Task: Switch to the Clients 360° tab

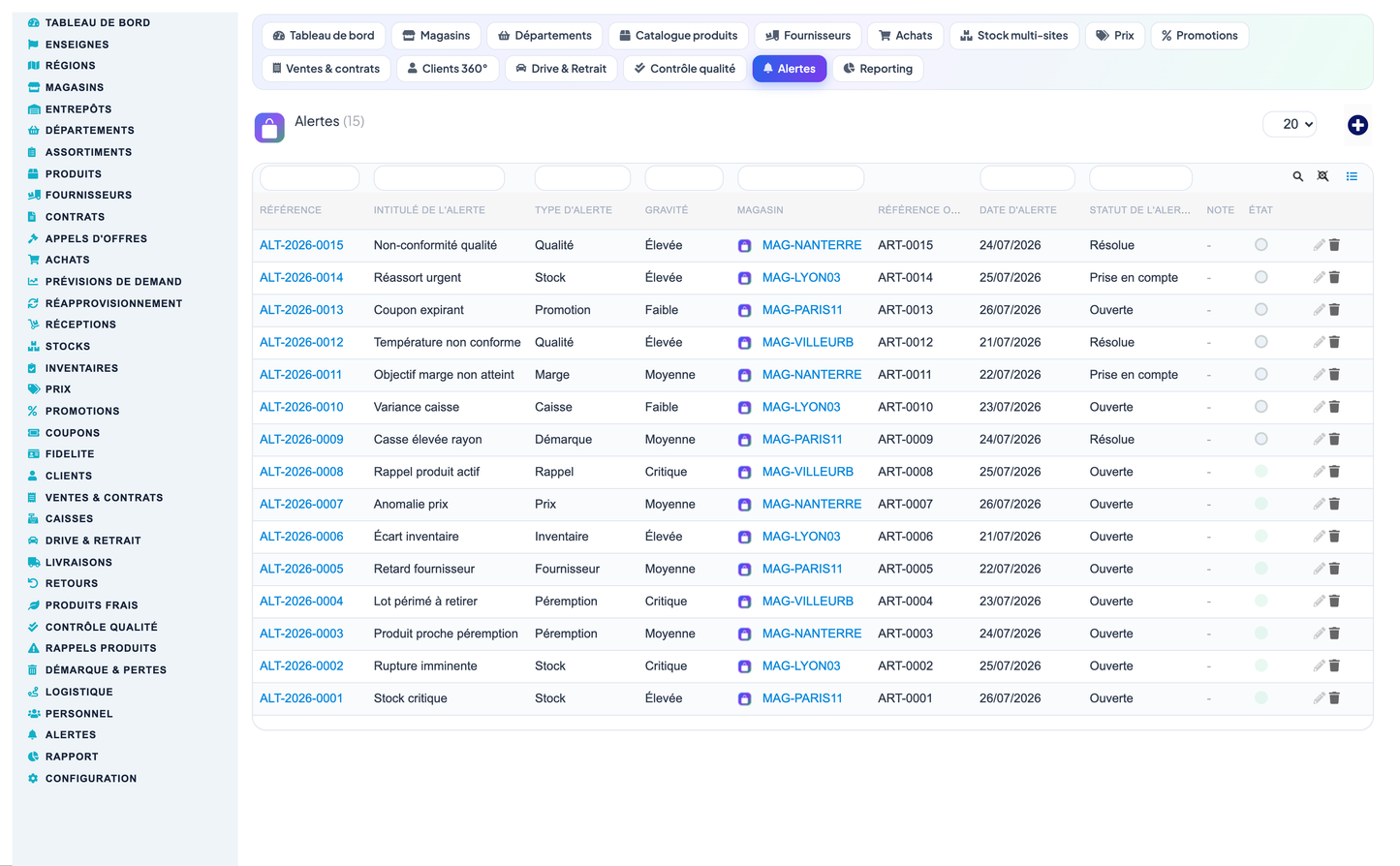Action: click(448, 69)
